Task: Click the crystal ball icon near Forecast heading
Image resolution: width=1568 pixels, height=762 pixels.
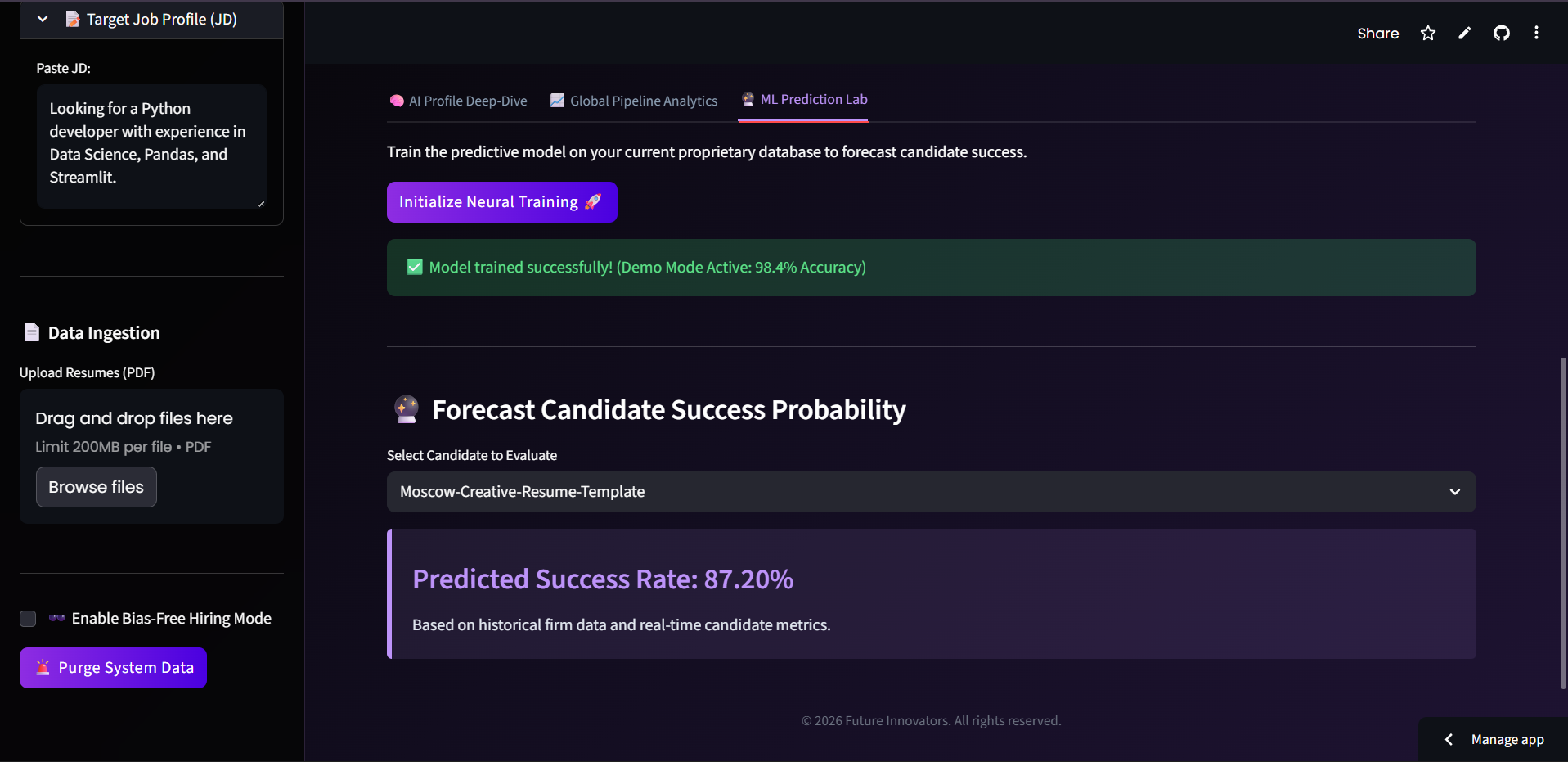Action: 405,409
